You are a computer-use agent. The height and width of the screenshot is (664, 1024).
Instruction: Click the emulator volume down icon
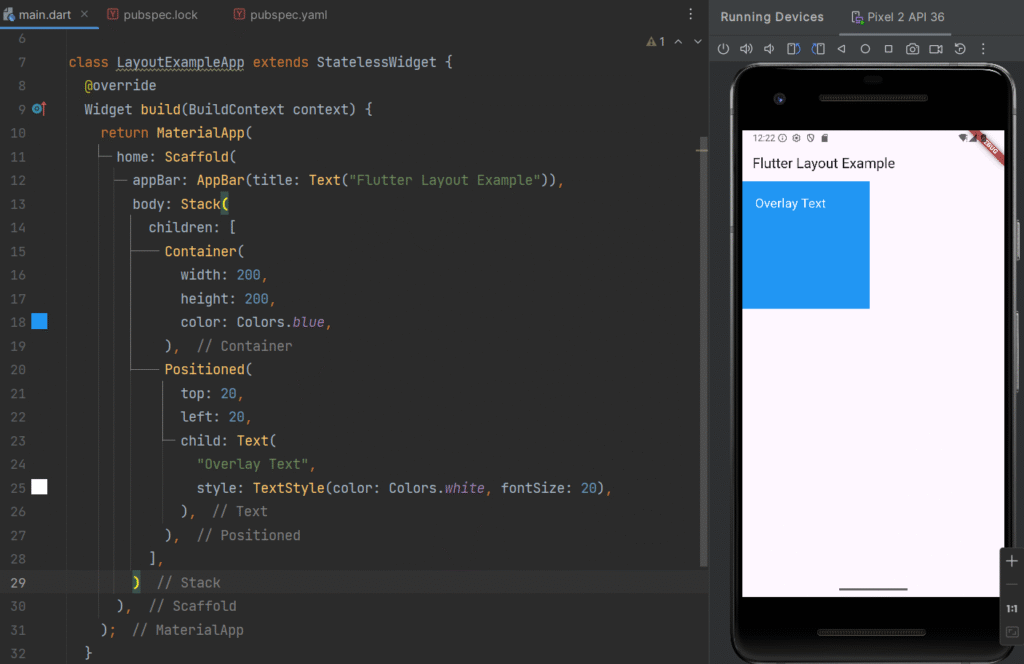tap(769, 49)
